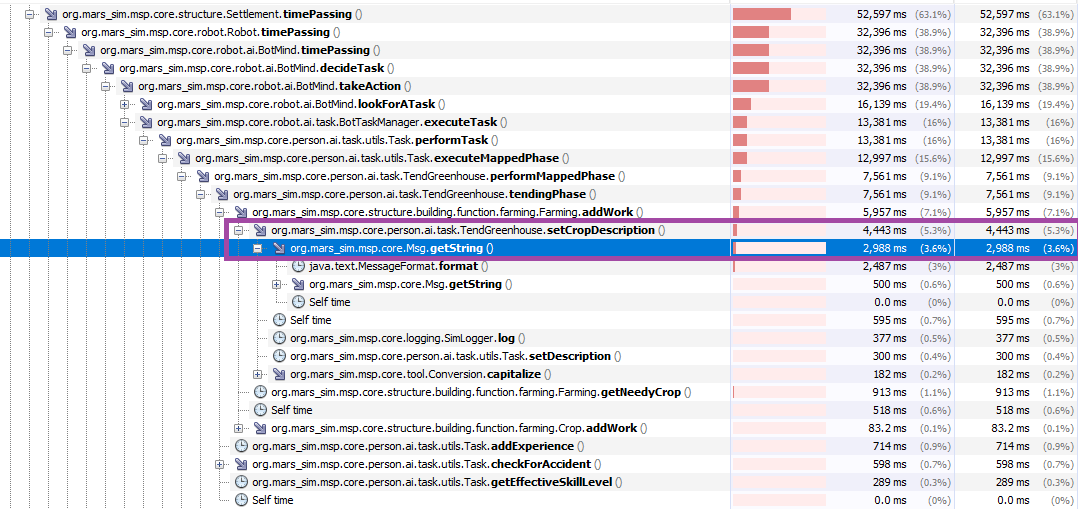Expand the Conversion.capitalize node
1078x509 pixels.
point(258,374)
